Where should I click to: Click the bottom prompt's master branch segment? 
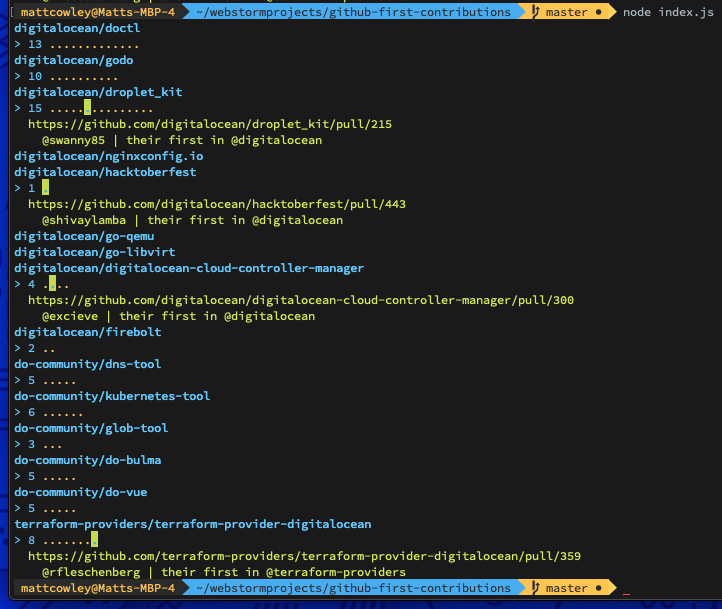(x=567, y=588)
